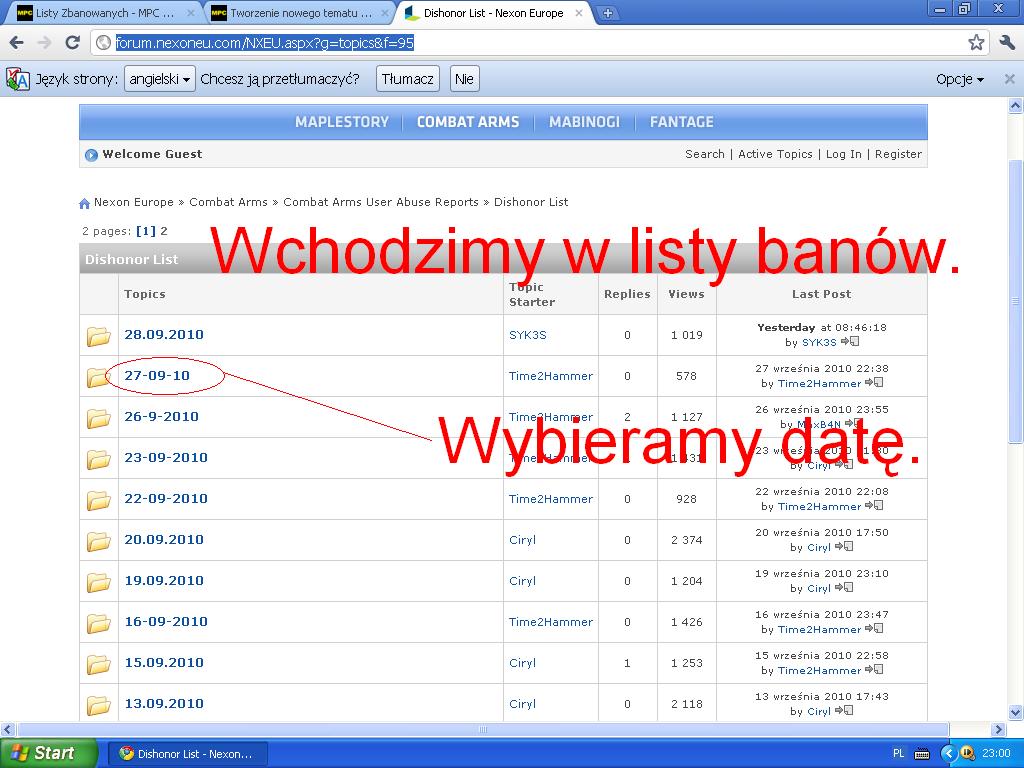Click the folder icon for topic 23-09-2010

point(99,459)
